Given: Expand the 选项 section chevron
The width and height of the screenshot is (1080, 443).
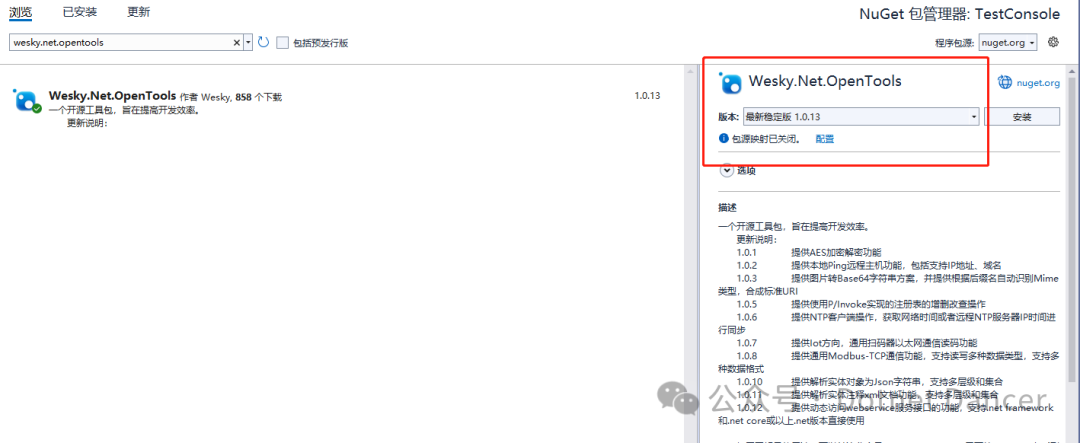Looking at the screenshot, I should [x=727, y=169].
